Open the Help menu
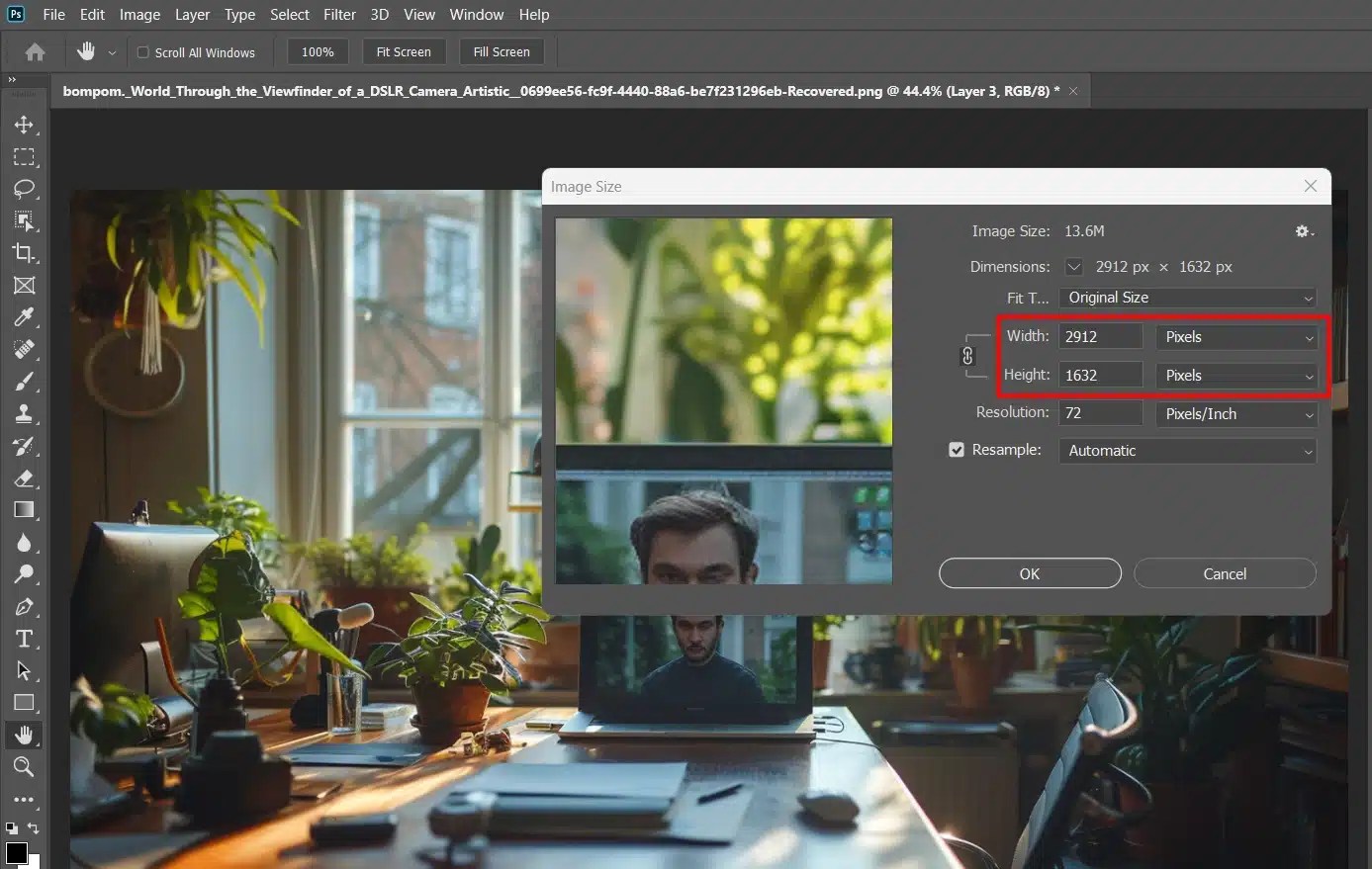The image size is (1372, 869). tap(534, 15)
